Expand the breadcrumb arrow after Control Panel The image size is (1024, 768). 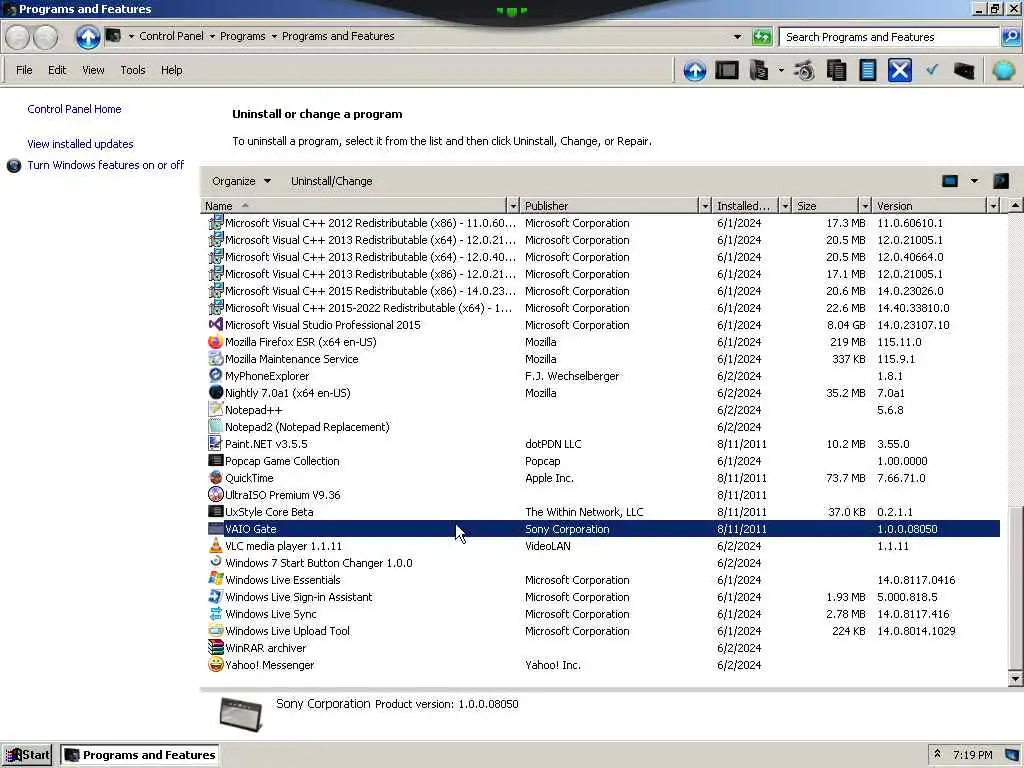[x=212, y=36]
